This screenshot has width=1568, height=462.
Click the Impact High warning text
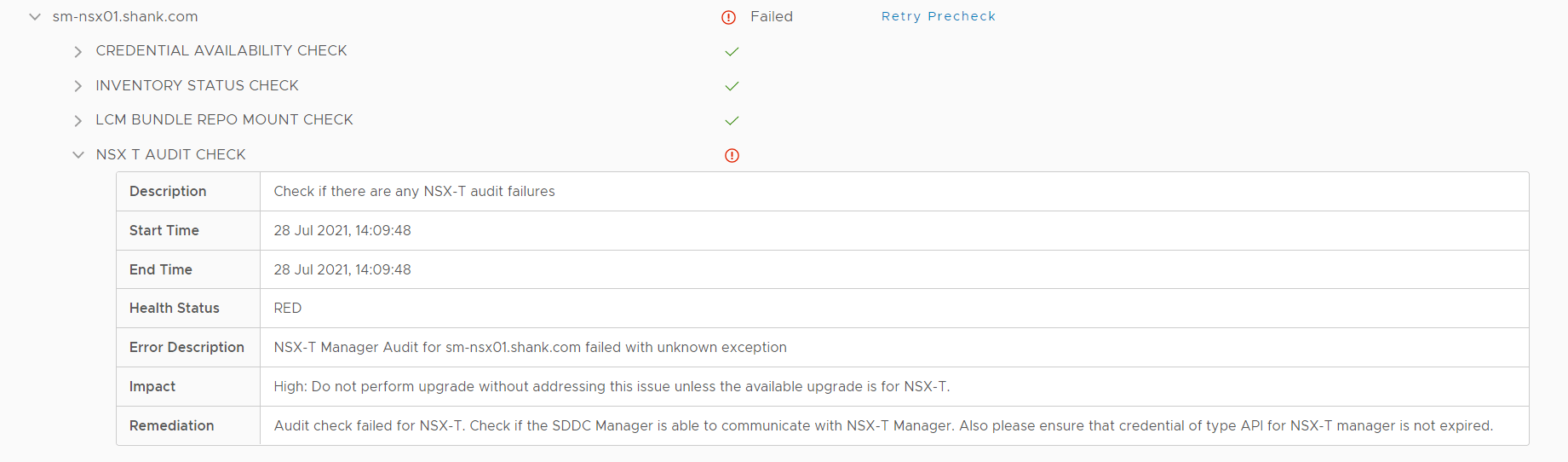coord(612,386)
